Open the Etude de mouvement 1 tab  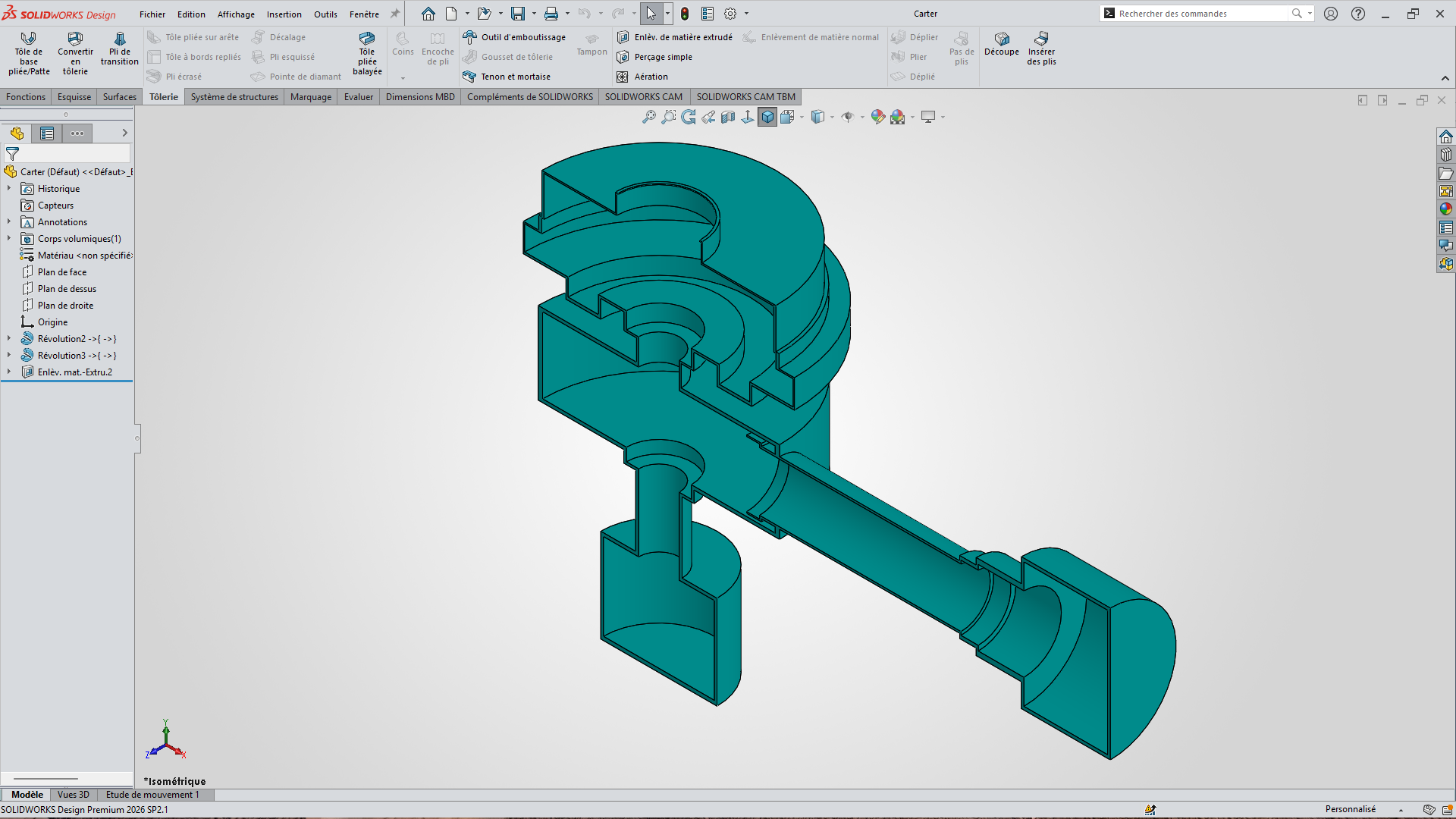point(152,795)
